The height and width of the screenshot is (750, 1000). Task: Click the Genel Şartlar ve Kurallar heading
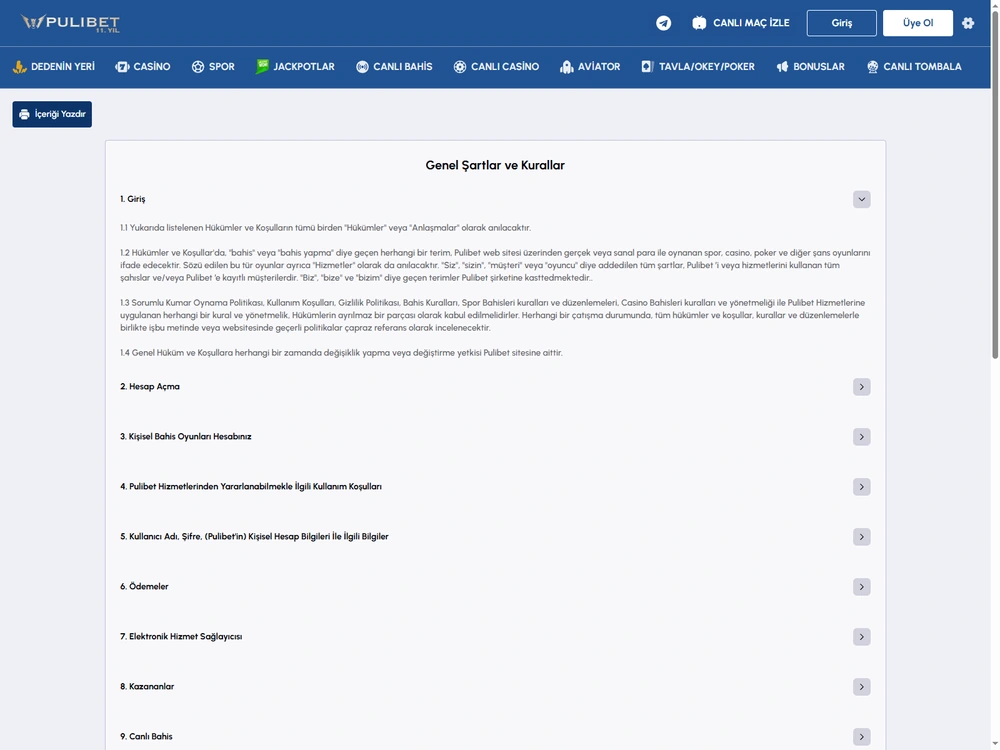pos(495,165)
